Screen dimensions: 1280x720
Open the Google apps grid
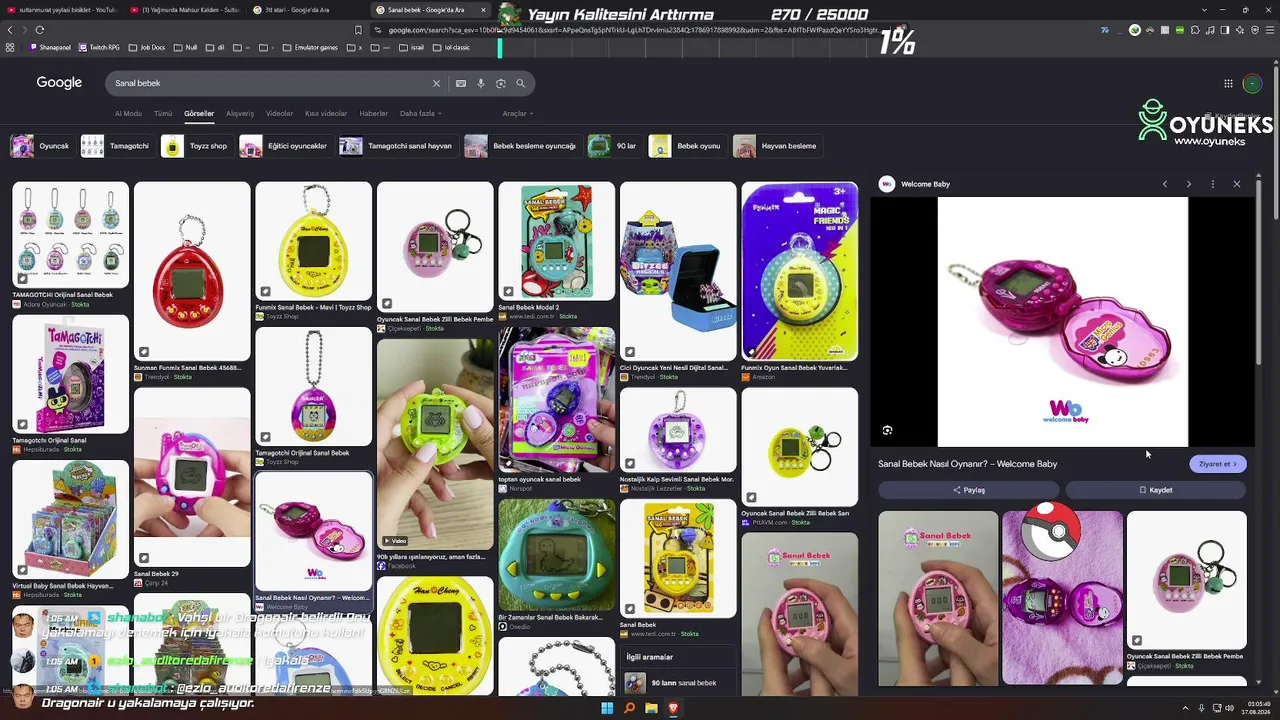pyautogui.click(x=1228, y=83)
